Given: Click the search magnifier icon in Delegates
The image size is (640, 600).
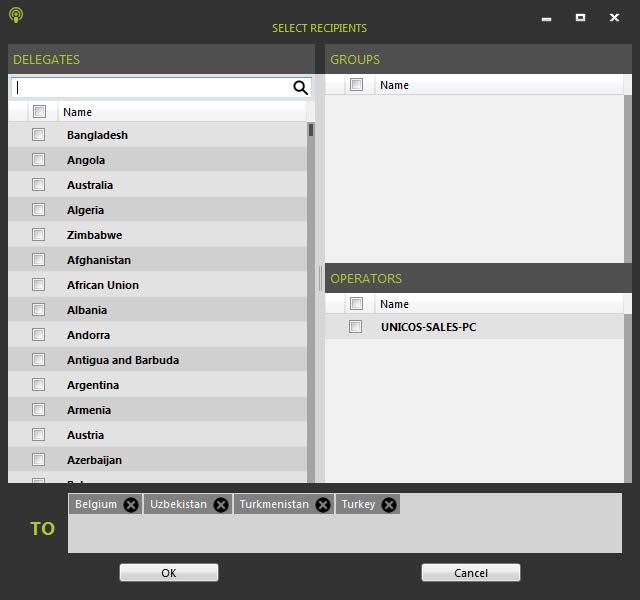Looking at the screenshot, I should [x=300, y=88].
